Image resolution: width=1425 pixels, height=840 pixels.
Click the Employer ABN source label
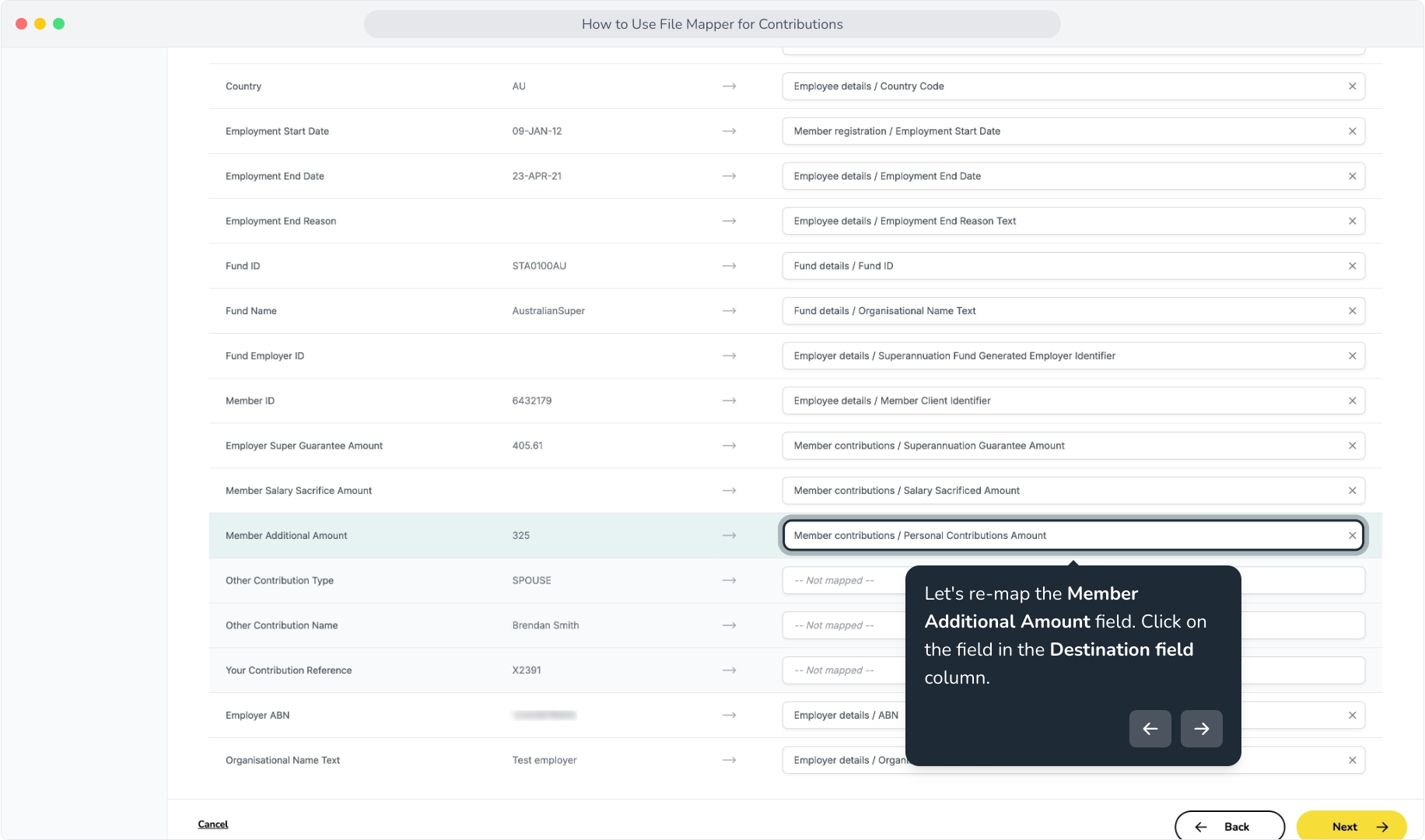pos(257,716)
